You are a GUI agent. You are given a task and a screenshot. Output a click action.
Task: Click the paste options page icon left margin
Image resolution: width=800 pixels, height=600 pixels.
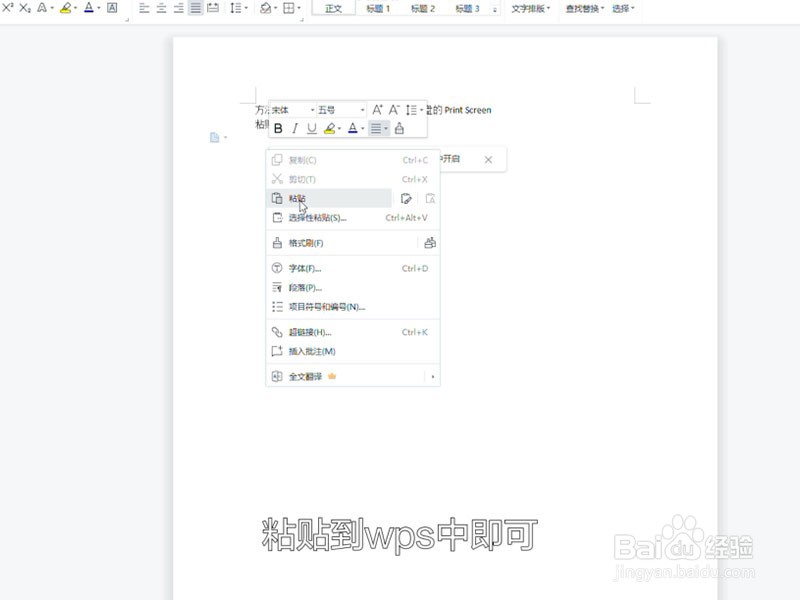(215, 137)
